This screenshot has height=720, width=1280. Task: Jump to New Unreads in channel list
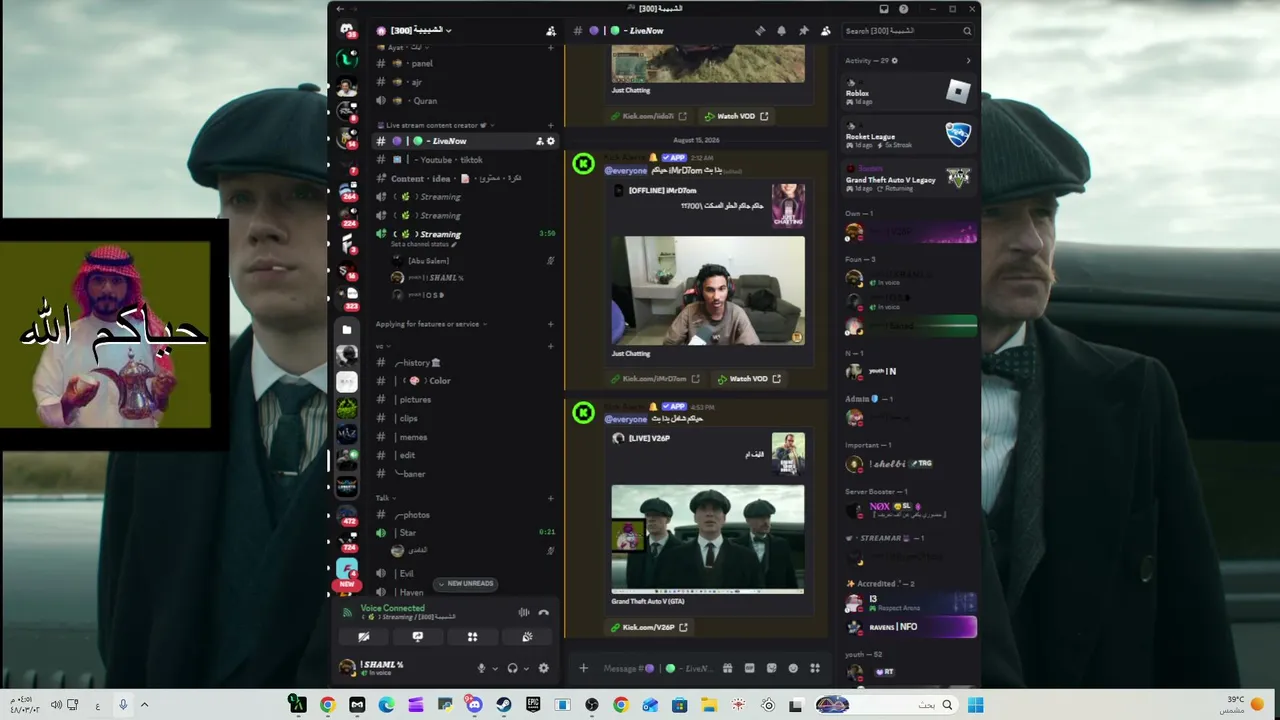tap(466, 583)
